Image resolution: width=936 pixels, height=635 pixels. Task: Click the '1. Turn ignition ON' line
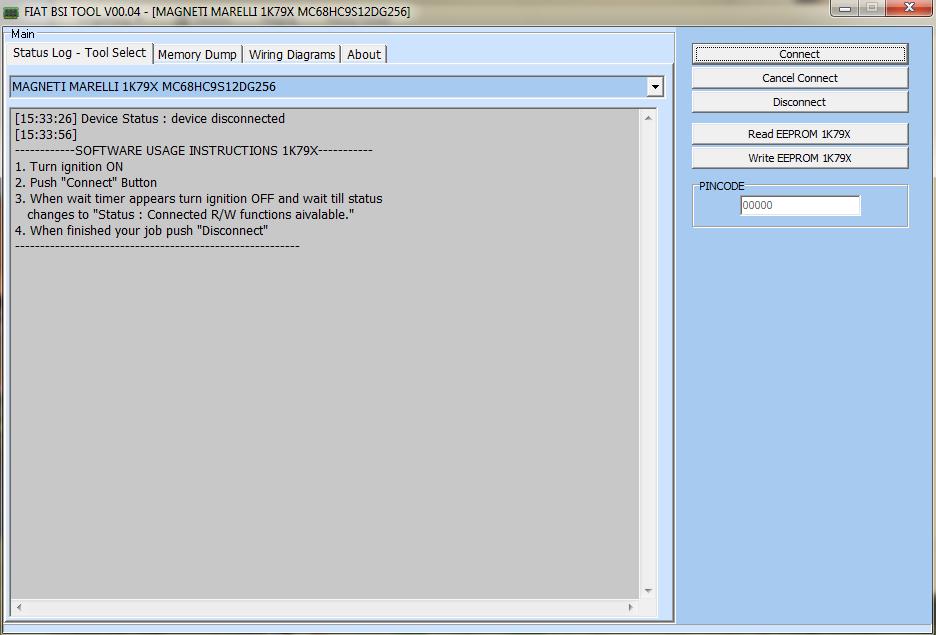69,167
